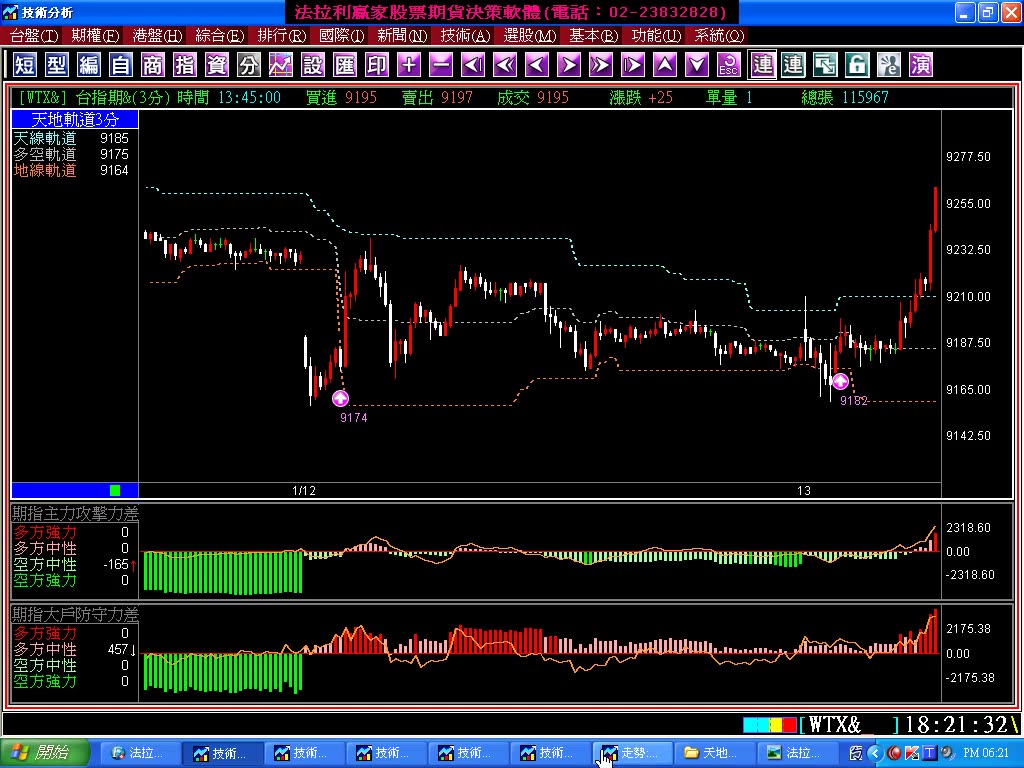Image resolution: width=1024 pixels, height=768 pixels.
Task: Click the 短 toolbar icon
Action: point(25,65)
